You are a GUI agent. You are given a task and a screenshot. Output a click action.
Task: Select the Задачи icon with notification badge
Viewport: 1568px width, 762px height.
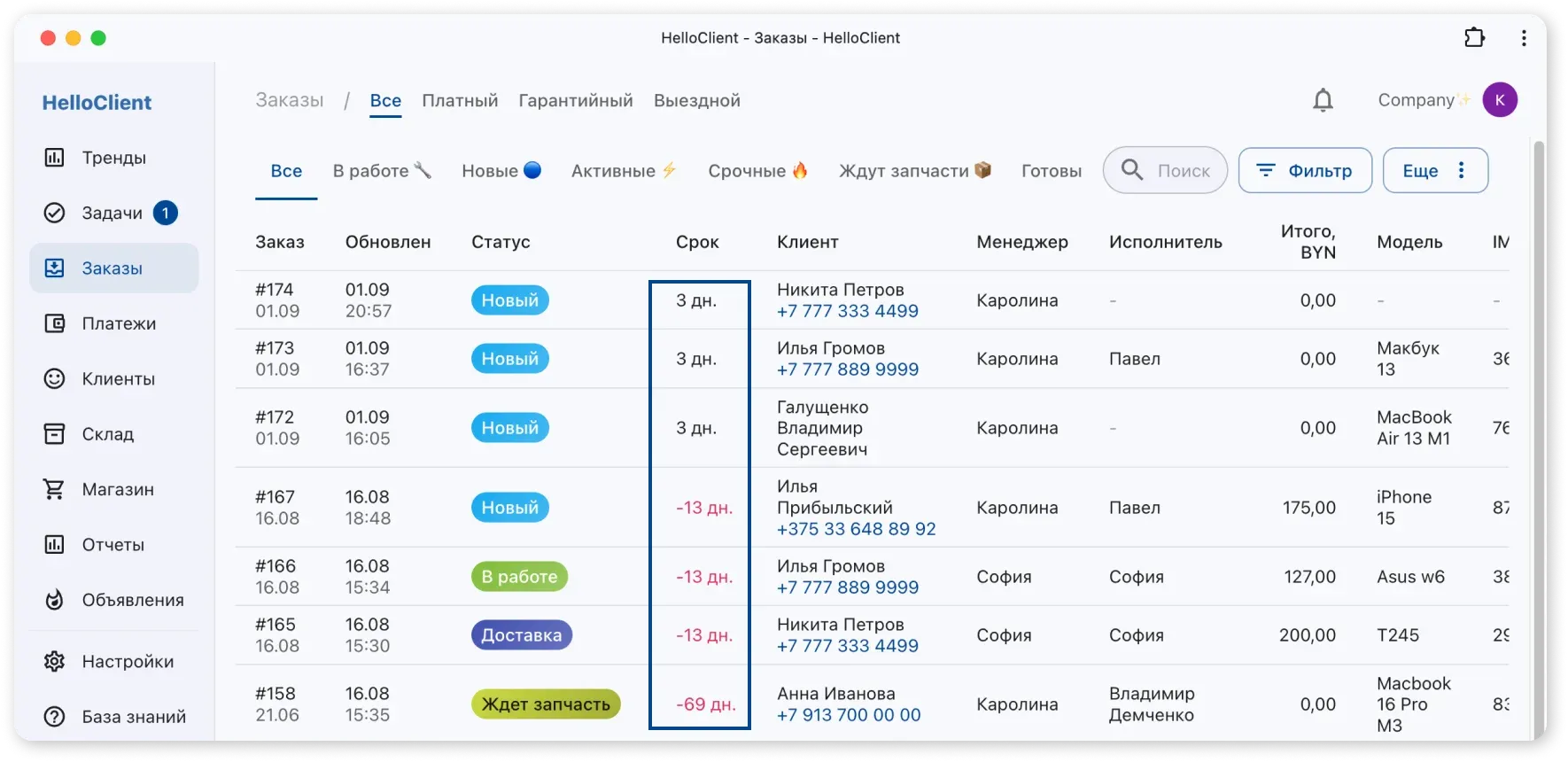(53, 213)
